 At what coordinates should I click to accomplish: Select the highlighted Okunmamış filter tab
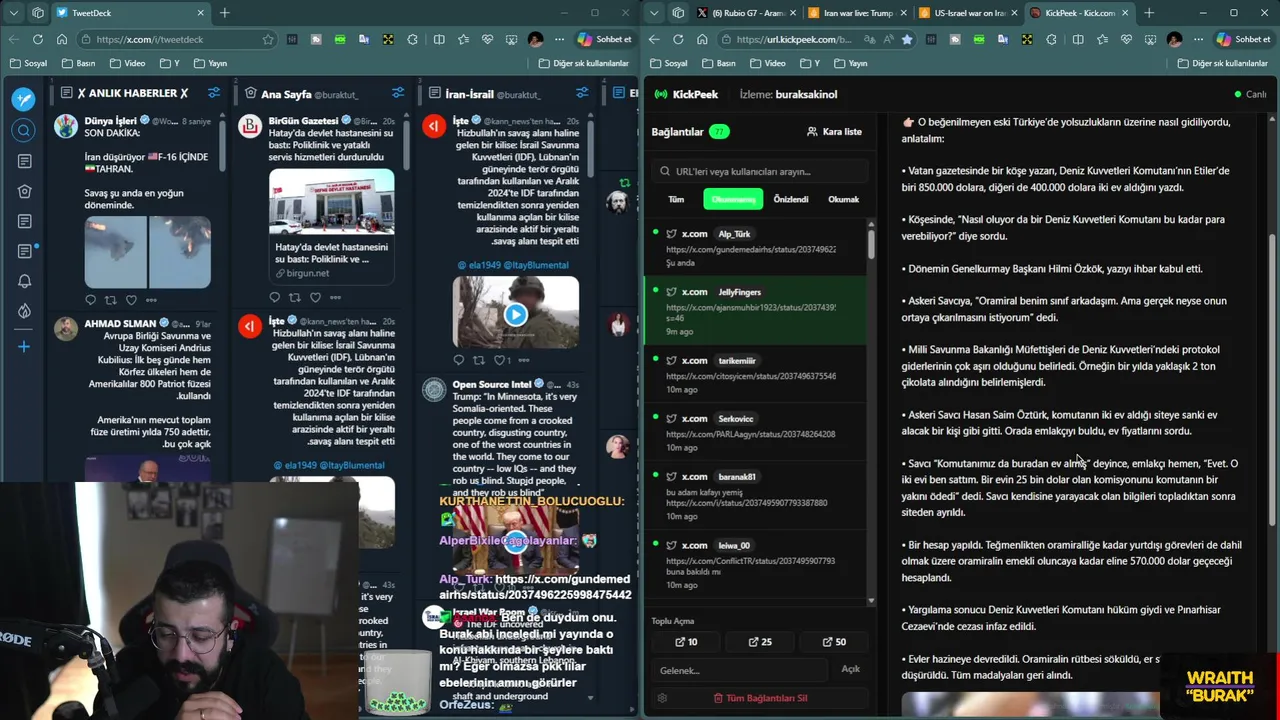[733, 199]
